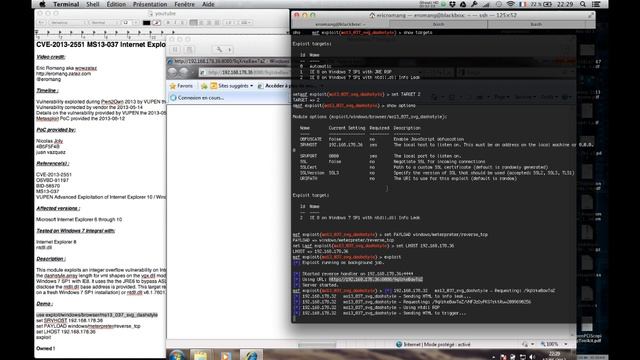Screen dimensions: 640x360
Task: Click the Nicolas Joly line in document
Action: point(49,141)
